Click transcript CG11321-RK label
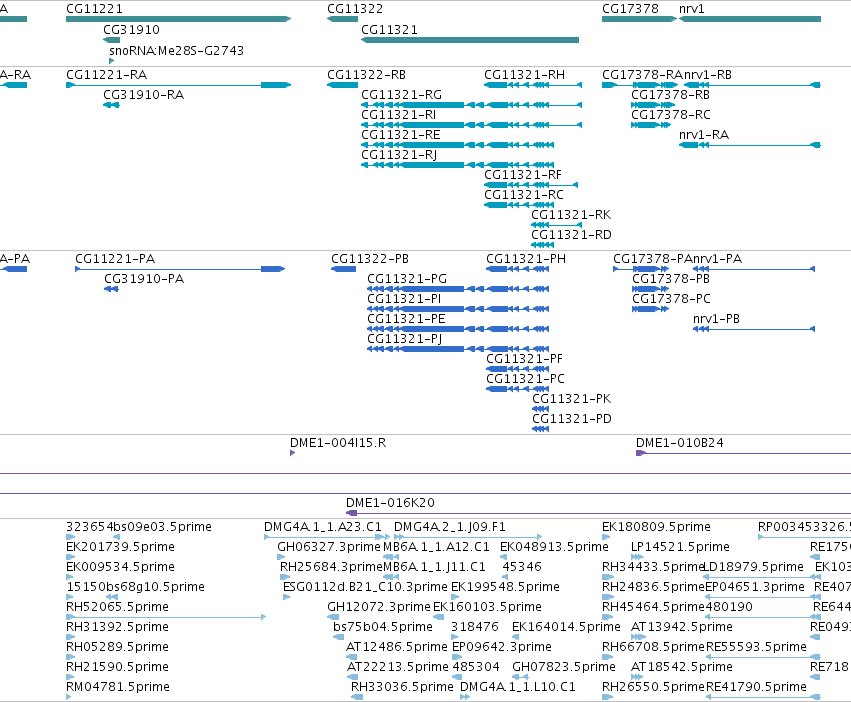 click(571, 215)
